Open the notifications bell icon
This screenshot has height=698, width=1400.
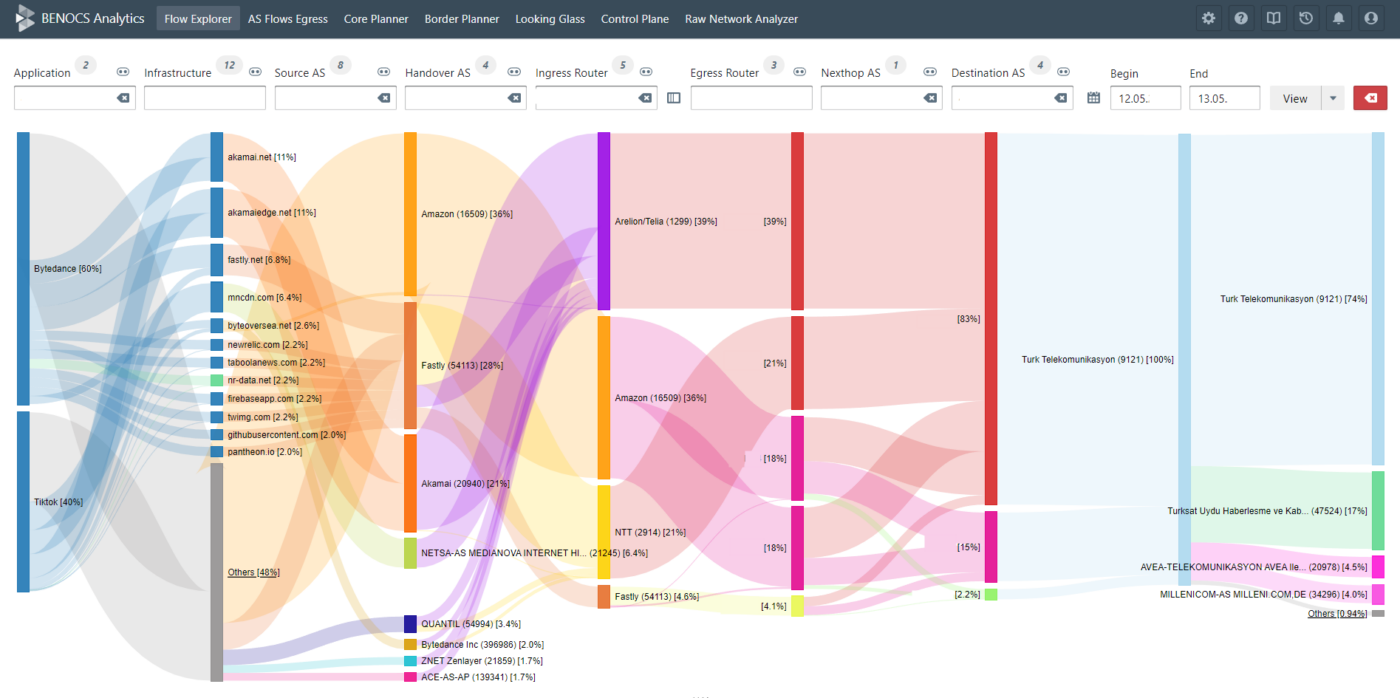[x=1338, y=18]
